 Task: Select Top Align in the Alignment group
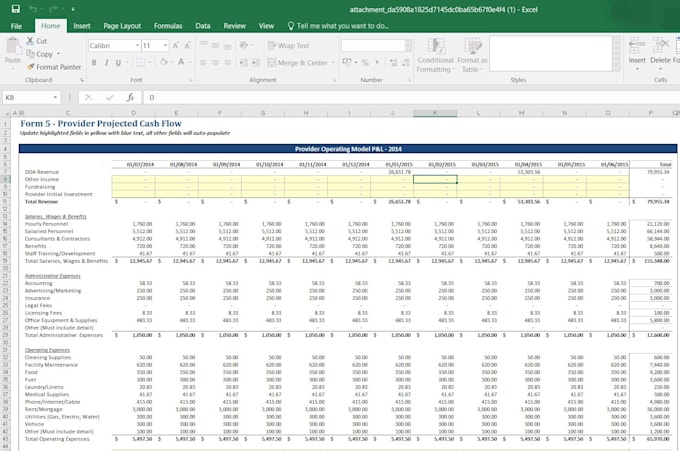click(203, 45)
